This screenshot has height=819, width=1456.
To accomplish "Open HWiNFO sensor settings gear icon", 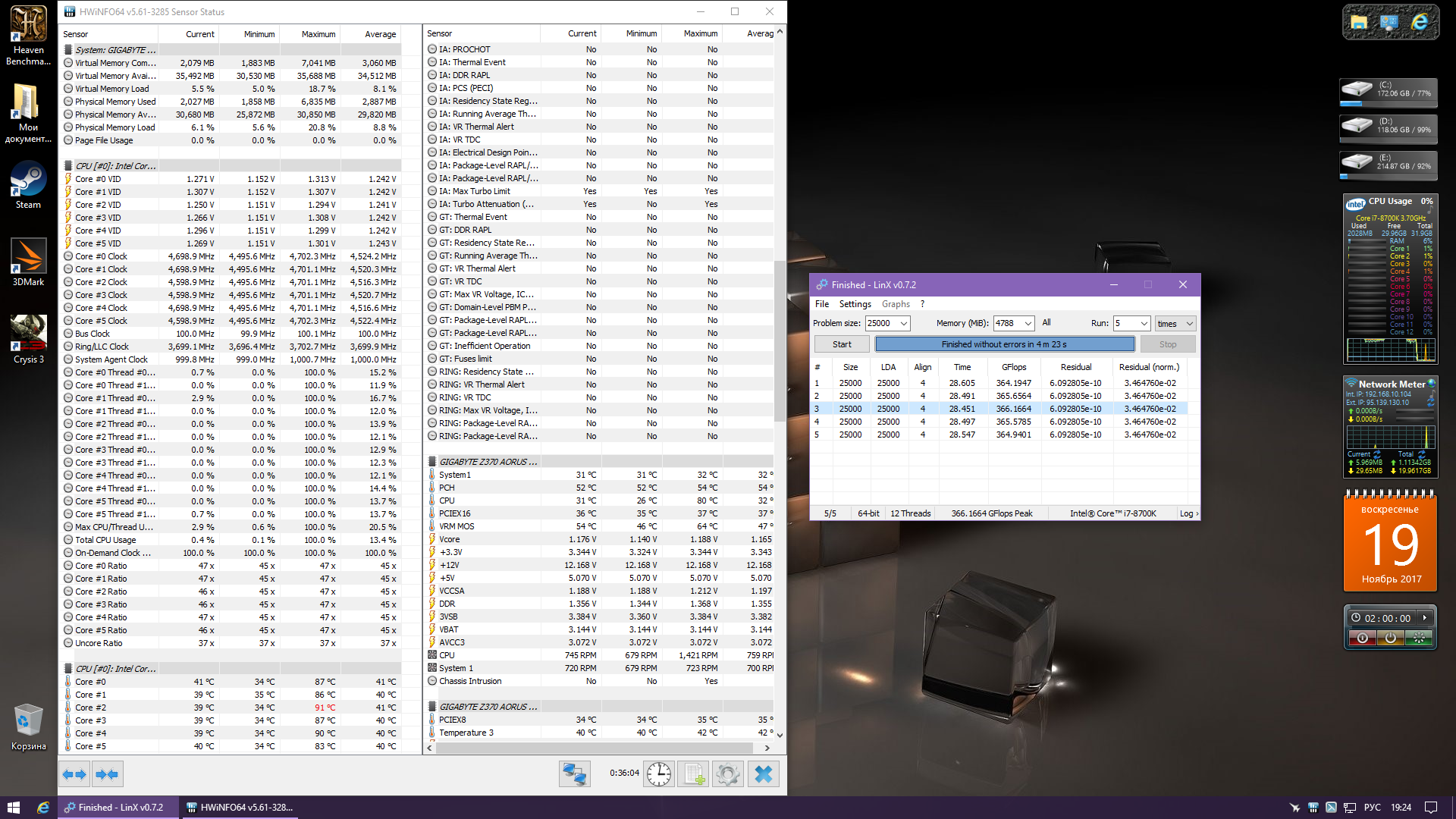I will [728, 774].
